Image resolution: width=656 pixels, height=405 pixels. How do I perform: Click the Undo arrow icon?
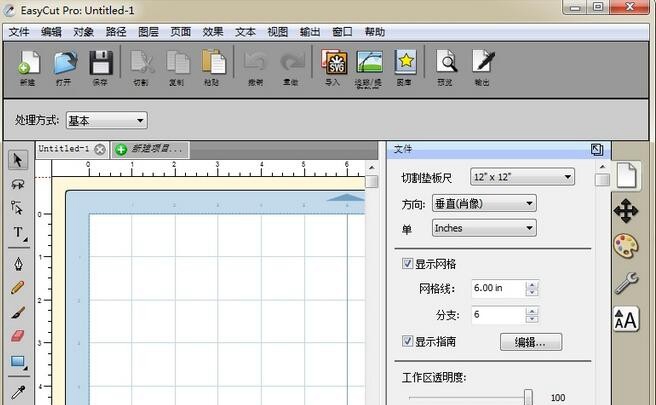(255, 63)
